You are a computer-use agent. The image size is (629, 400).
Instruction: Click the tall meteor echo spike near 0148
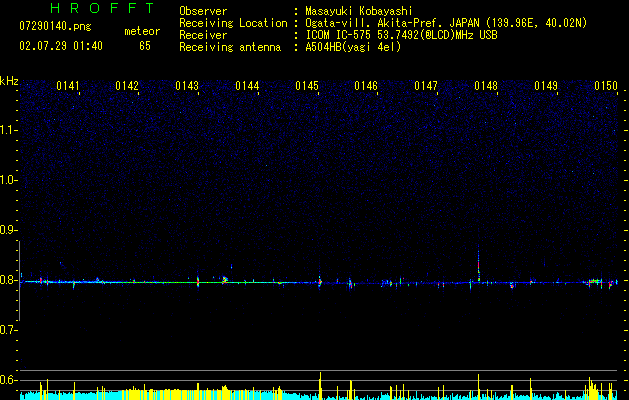(x=479, y=264)
